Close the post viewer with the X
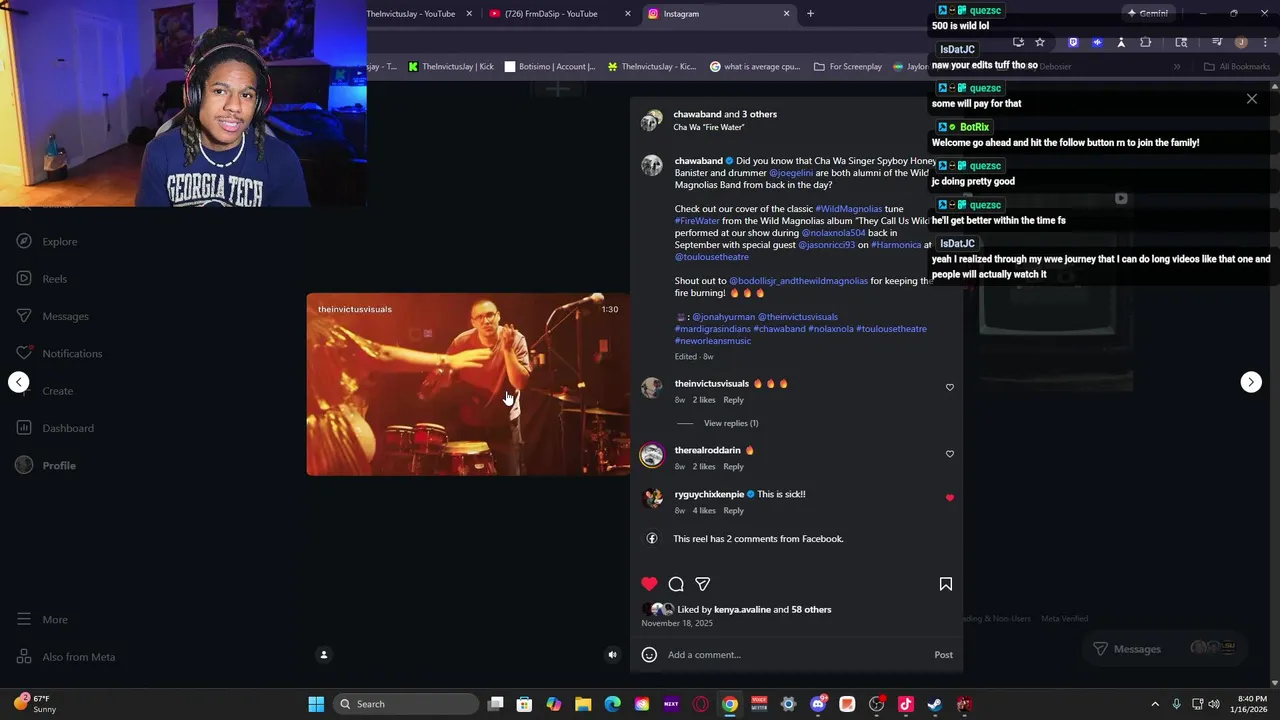The height and width of the screenshot is (720, 1280). click(x=1251, y=99)
